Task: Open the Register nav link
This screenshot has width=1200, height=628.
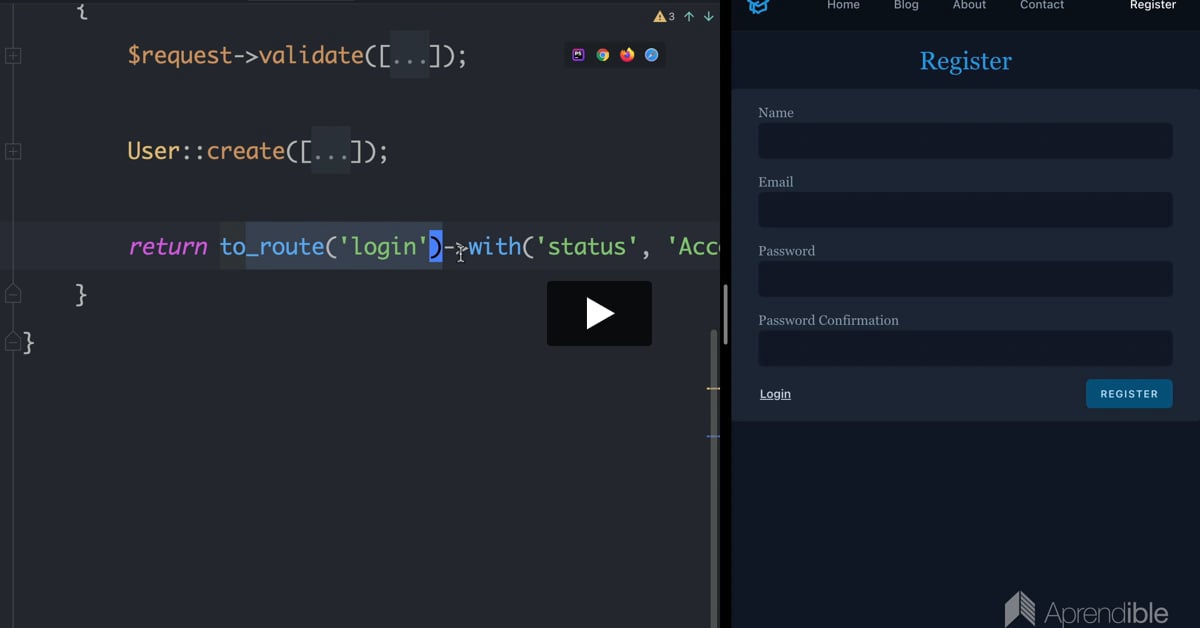Action: [x=1153, y=5]
